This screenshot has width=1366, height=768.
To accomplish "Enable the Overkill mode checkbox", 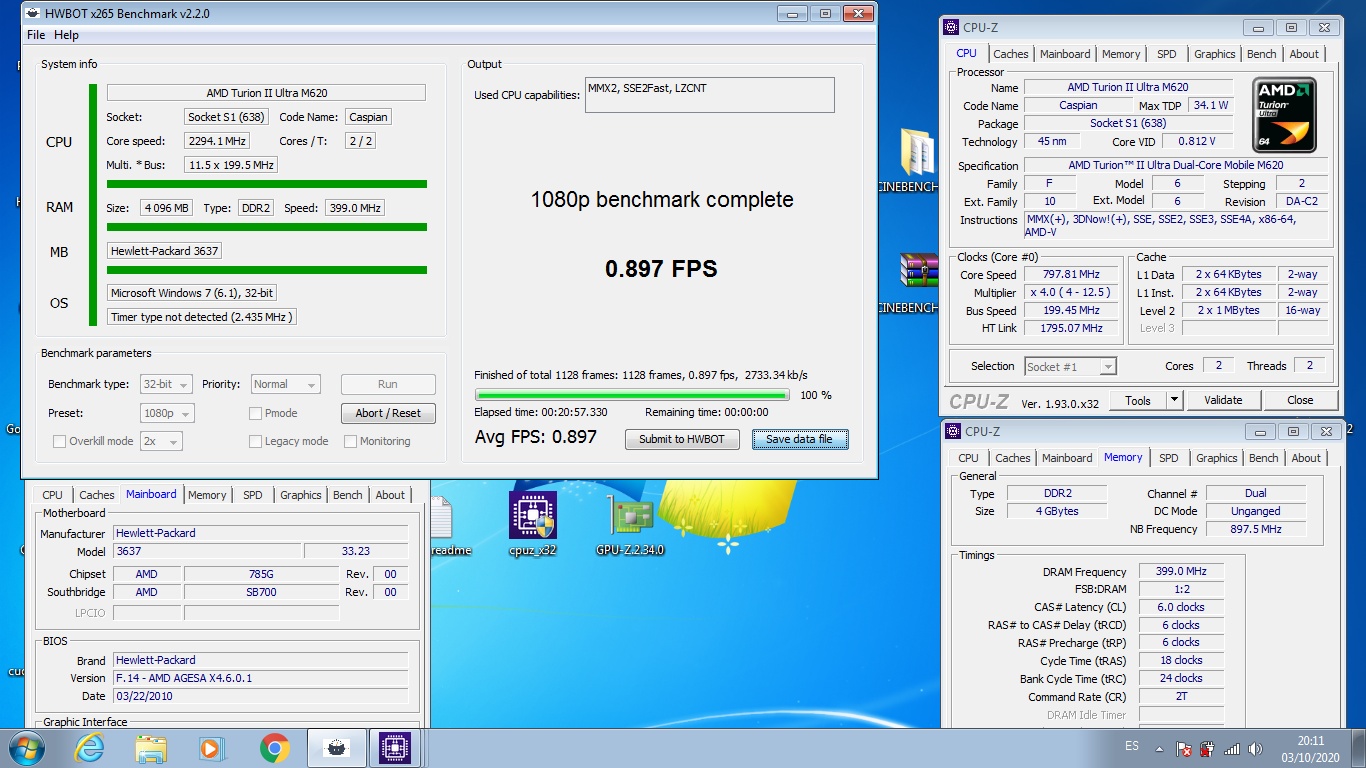I will (x=60, y=441).
